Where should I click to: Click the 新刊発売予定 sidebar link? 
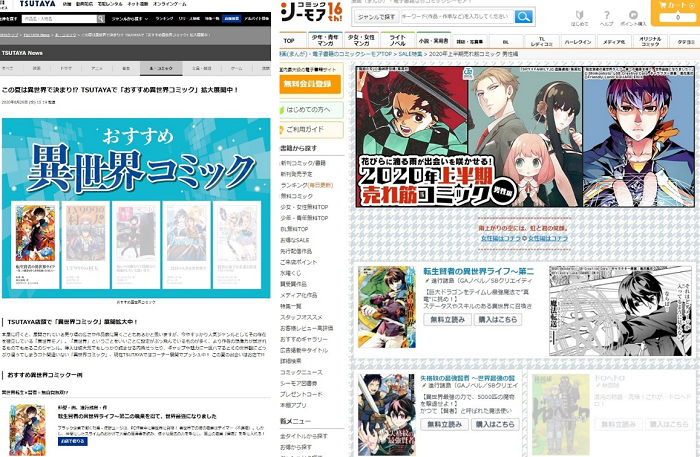pyautogui.click(x=296, y=174)
